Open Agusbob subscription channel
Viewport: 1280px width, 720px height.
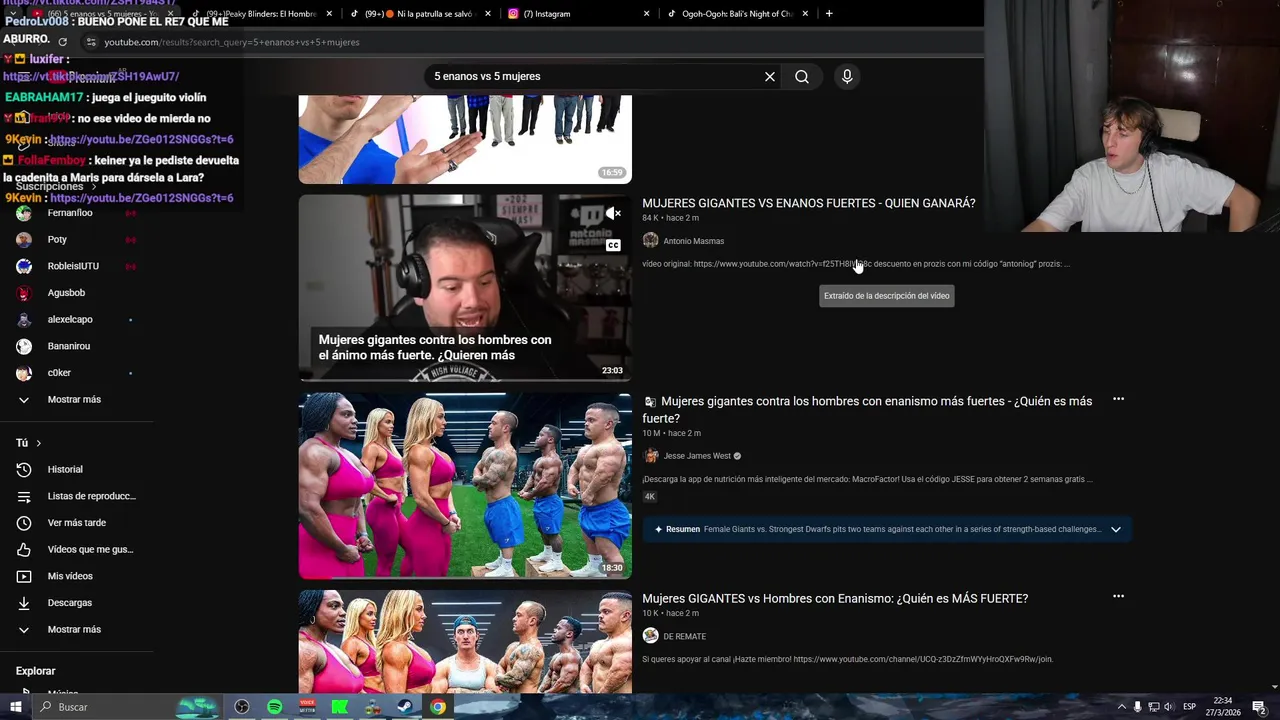pyautogui.click(x=66, y=293)
